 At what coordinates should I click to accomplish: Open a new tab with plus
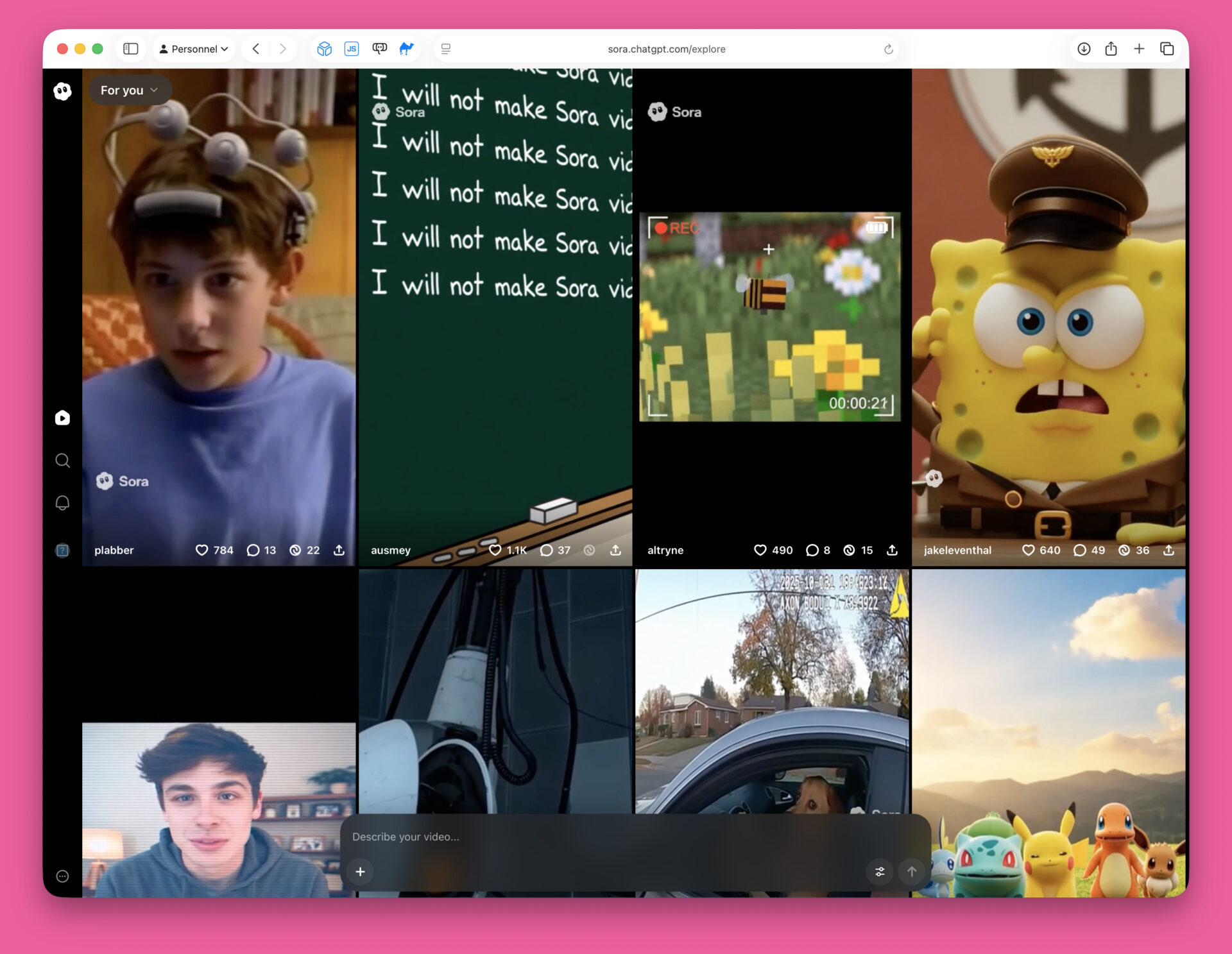pyautogui.click(x=1139, y=49)
